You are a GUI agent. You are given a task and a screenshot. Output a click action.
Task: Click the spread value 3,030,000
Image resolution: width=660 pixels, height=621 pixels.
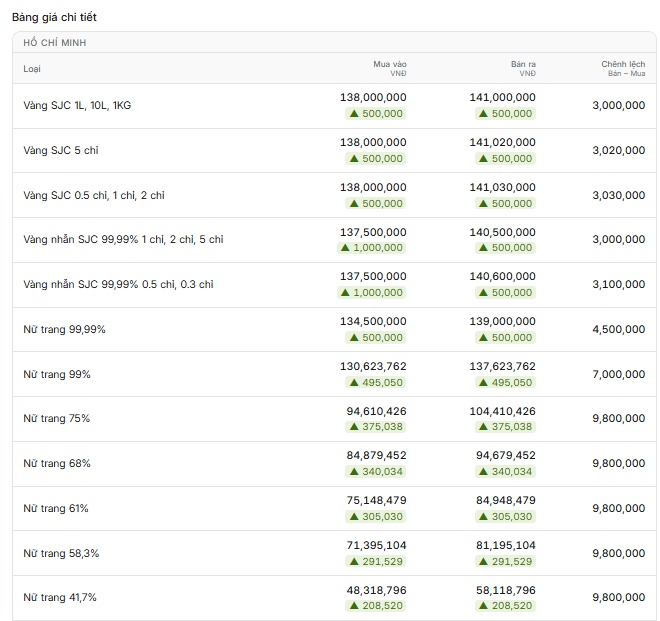click(x=619, y=195)
